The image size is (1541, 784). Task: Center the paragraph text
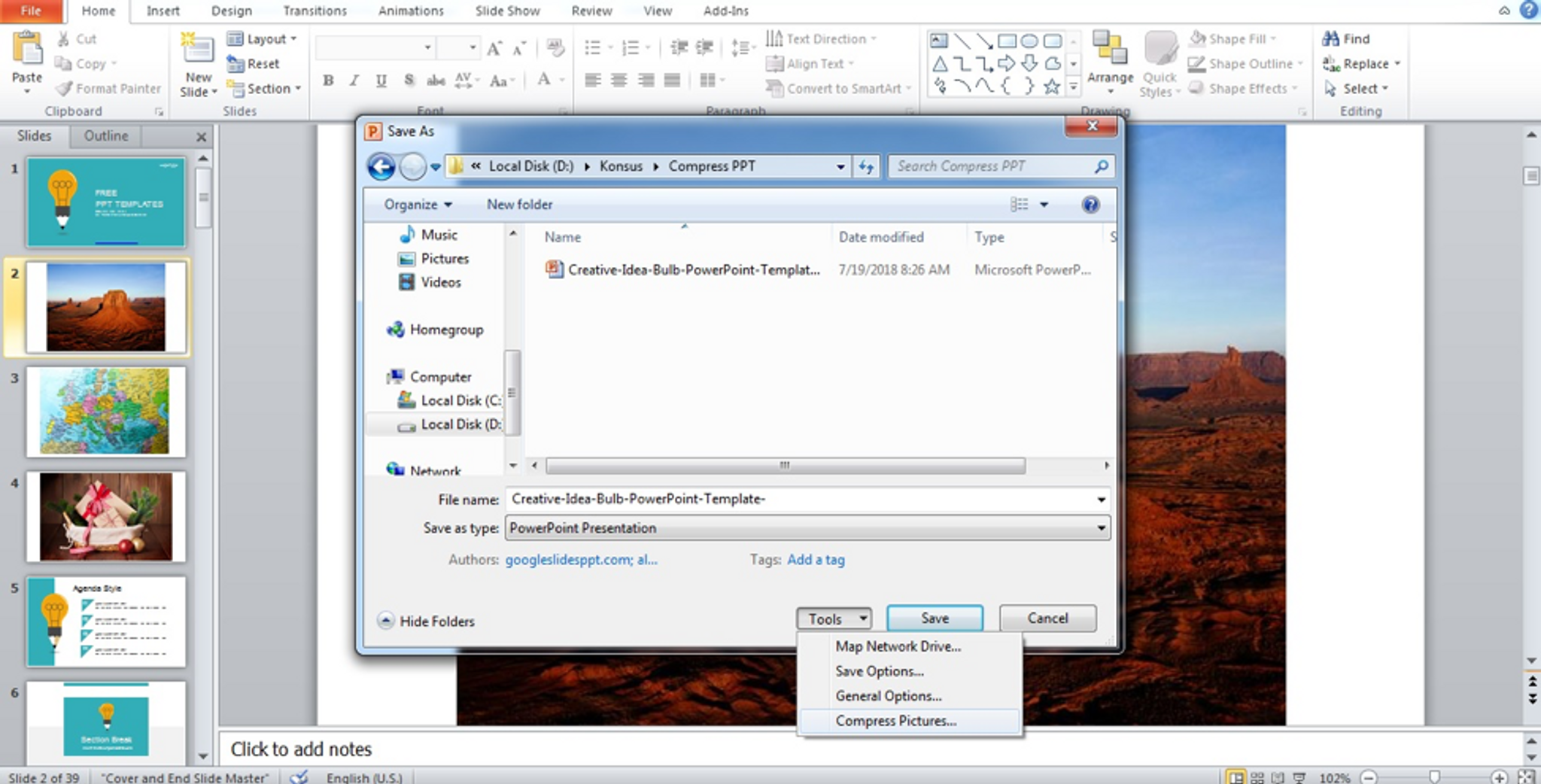[619, 80]
